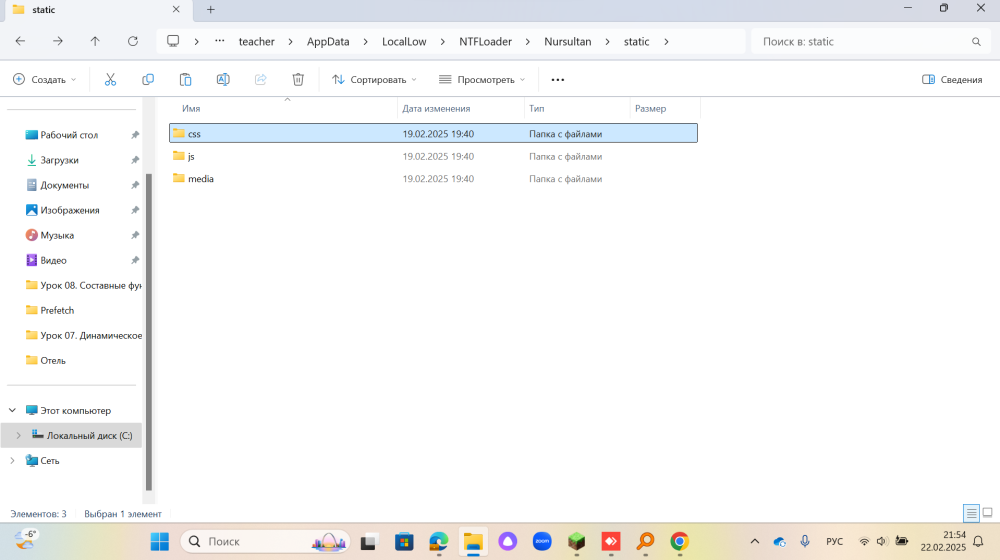The height and width of the screenshot is (560, 1000).
Task: Click the Cut scissors icon
Action: click(x=110, y=80)
